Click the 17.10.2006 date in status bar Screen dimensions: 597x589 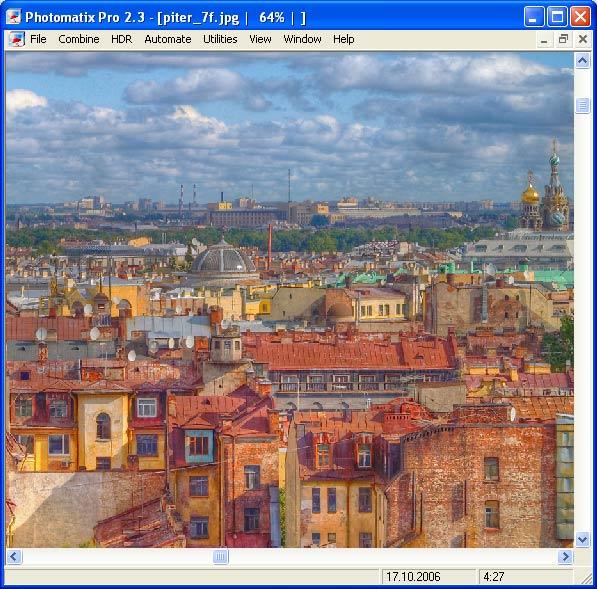(x=413, y=576)
